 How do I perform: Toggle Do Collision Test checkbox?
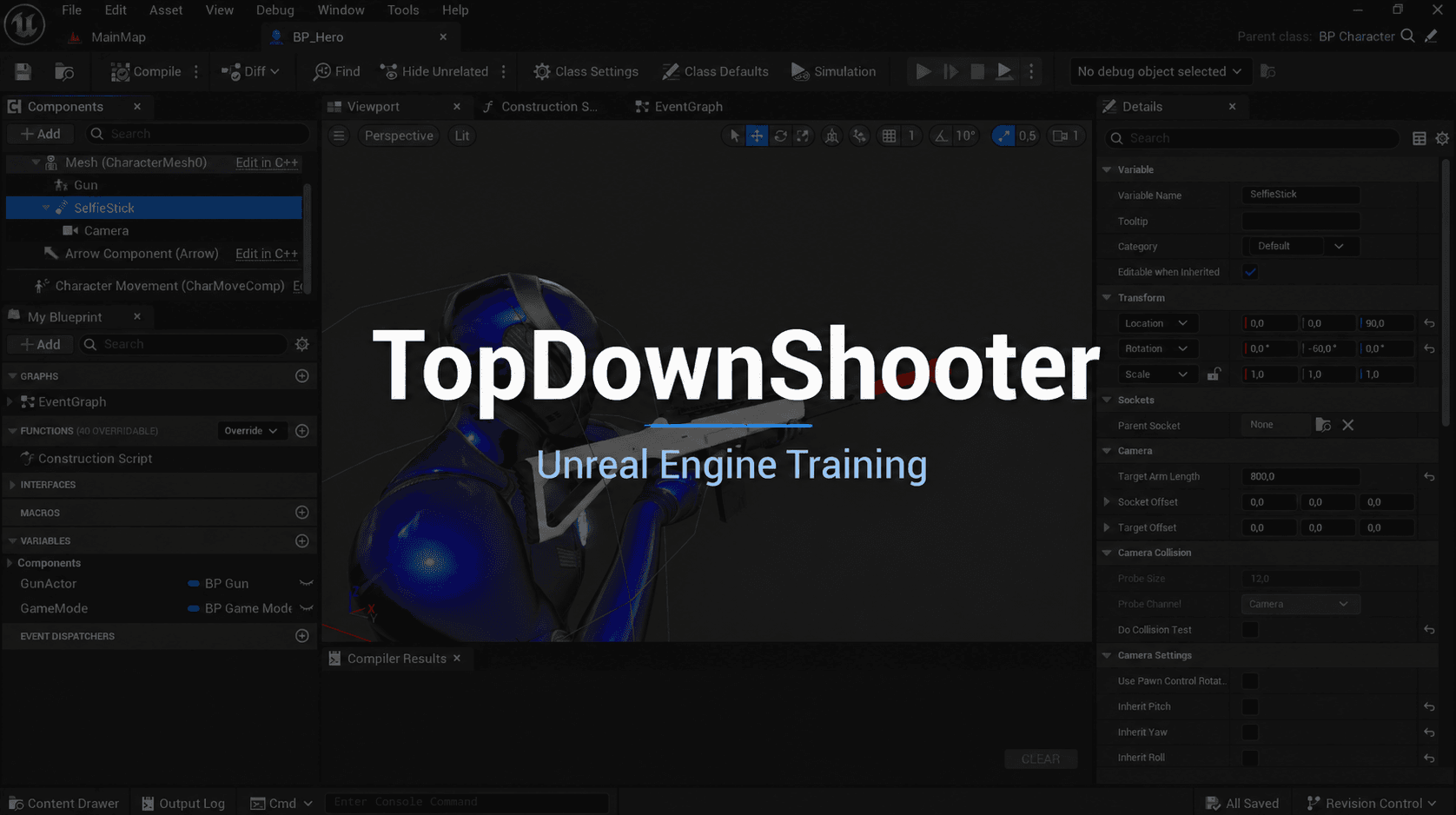[x=1250, y=629]
